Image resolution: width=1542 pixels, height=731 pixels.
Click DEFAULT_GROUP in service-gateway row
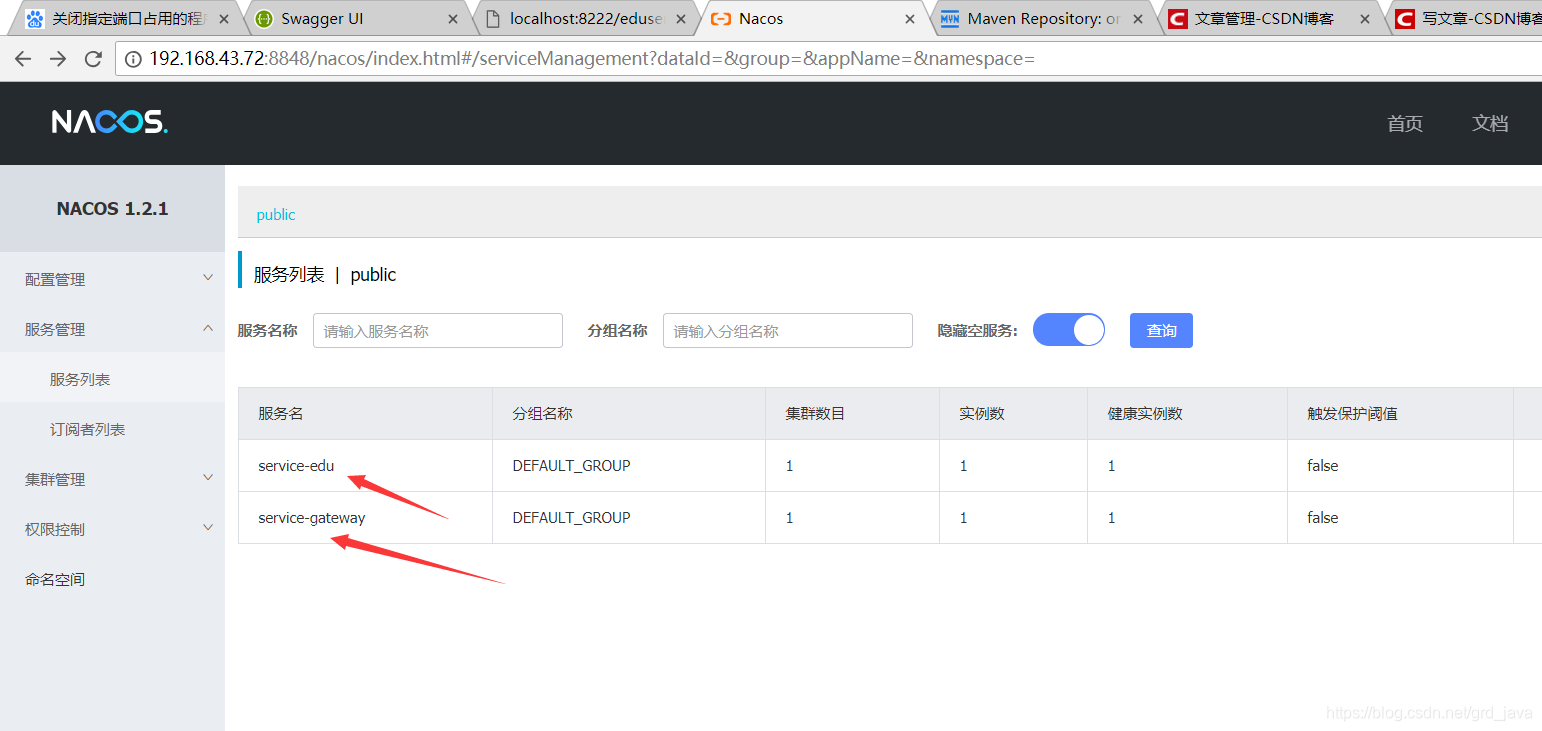[572, 518]
